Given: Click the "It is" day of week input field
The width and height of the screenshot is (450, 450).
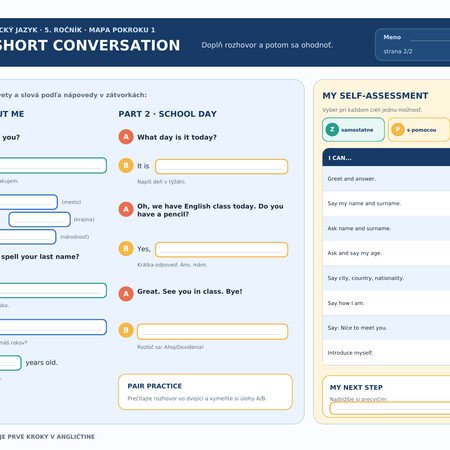Looking at the screenshot, I should [221, 166].
